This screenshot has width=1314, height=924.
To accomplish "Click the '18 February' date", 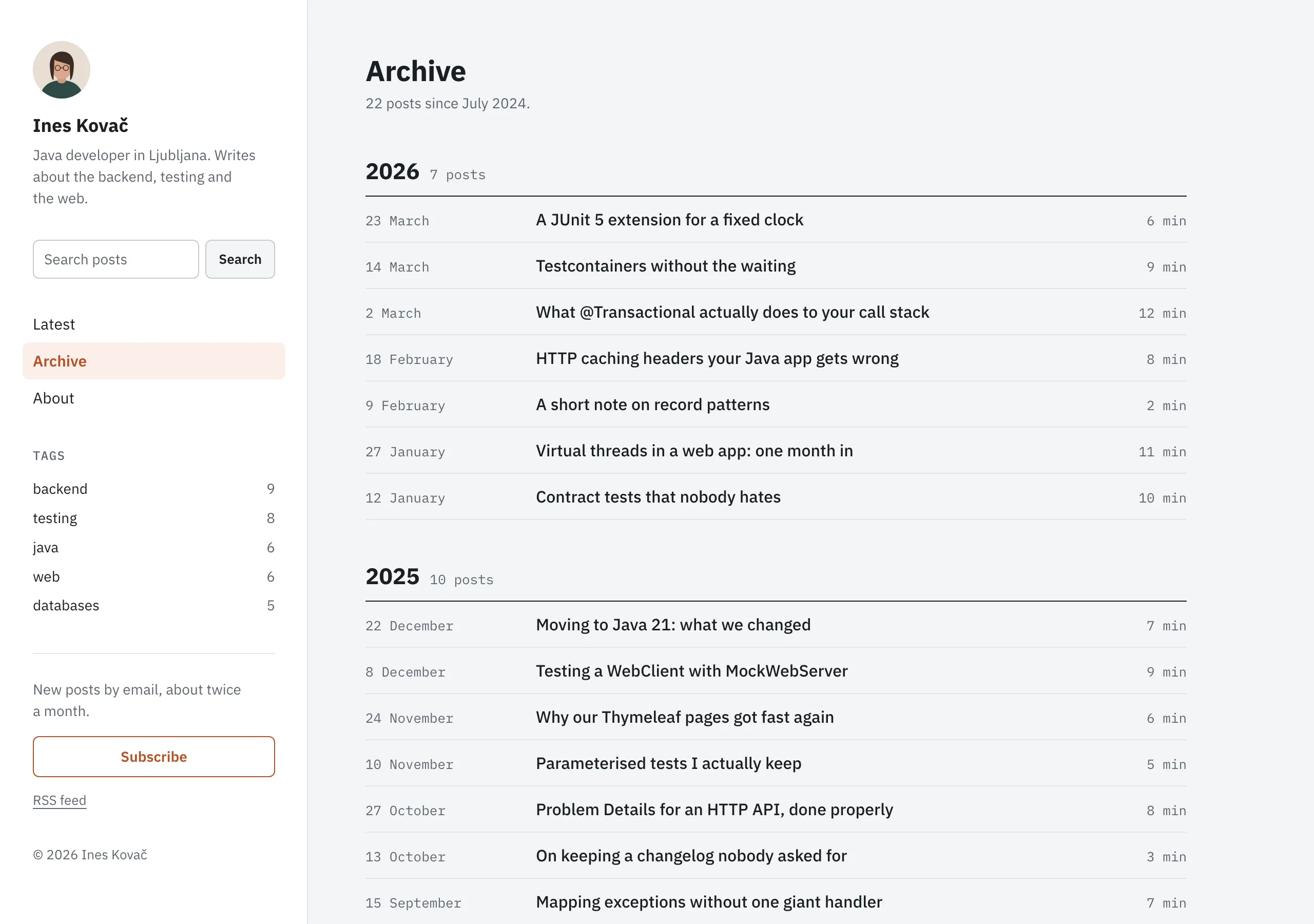I will click(x=409, y=359).
